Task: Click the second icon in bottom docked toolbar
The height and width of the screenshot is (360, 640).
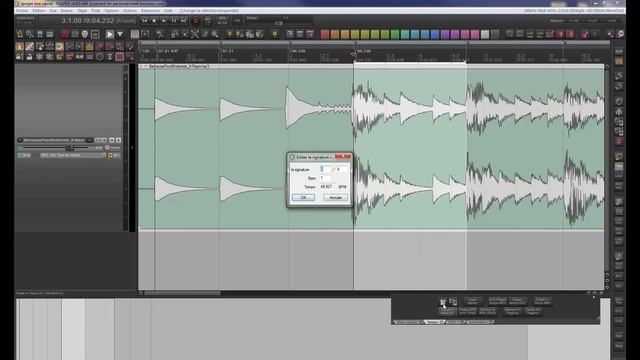Action: (453, 302)
